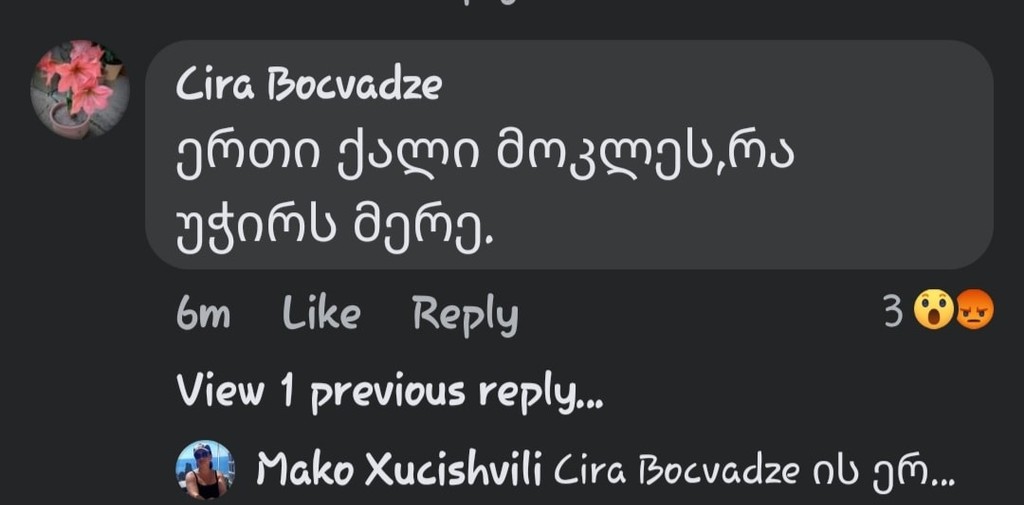This screenshot has height=505, width=1024.
Task: Open the 6m comment timestamp
Action: (x=203, y=314)
